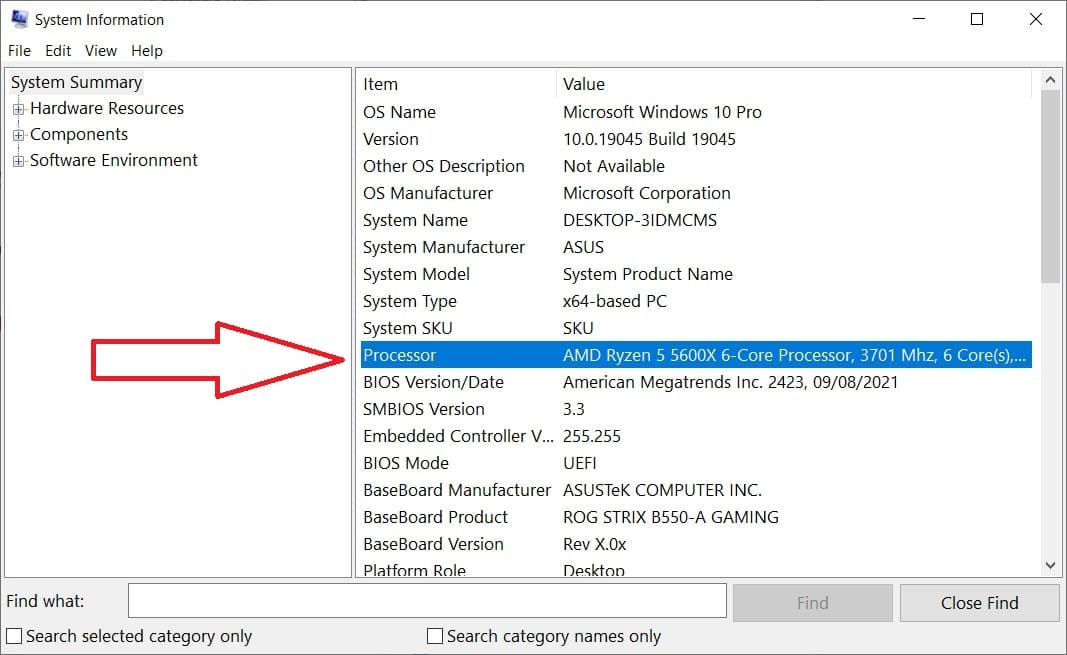Select the System Summary node
1067x655 pixels.
coord(76,82)
